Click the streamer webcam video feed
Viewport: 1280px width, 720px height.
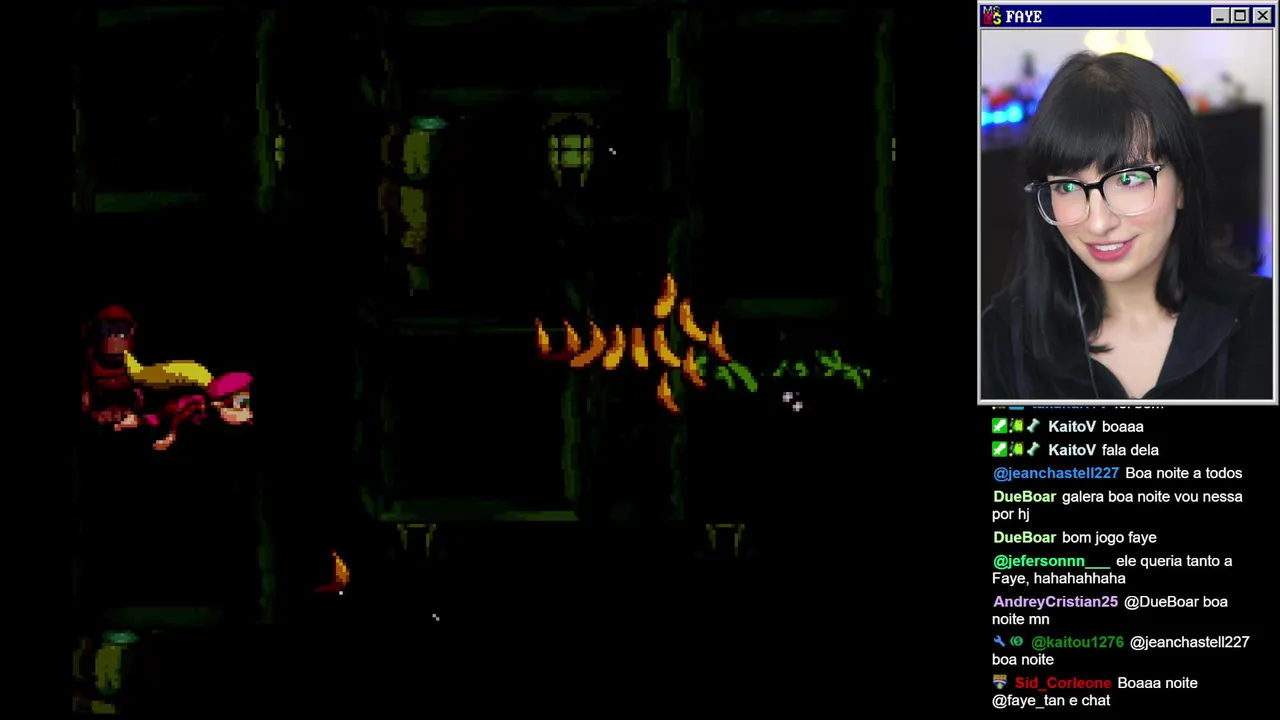(x=1126, y=215)
